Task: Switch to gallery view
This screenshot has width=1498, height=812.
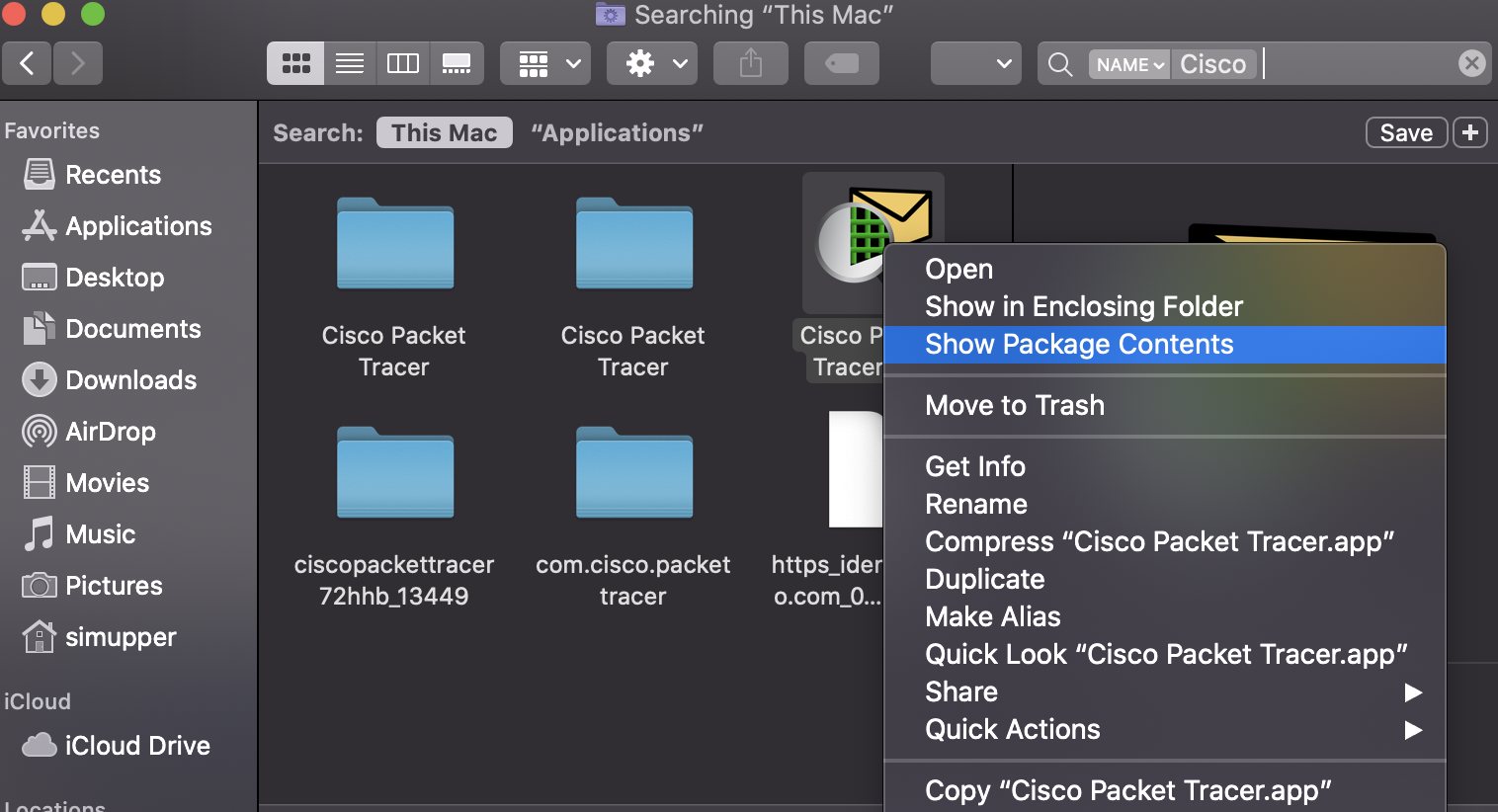Action: click(x=457, y=63)
